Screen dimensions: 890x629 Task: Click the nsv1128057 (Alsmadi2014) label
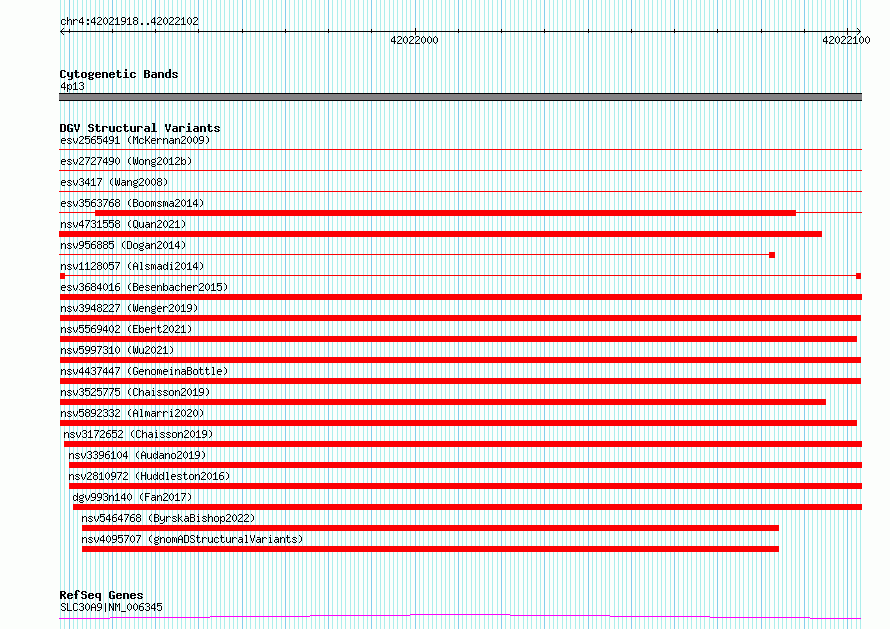pyautogui.click(x=132, y=266)
